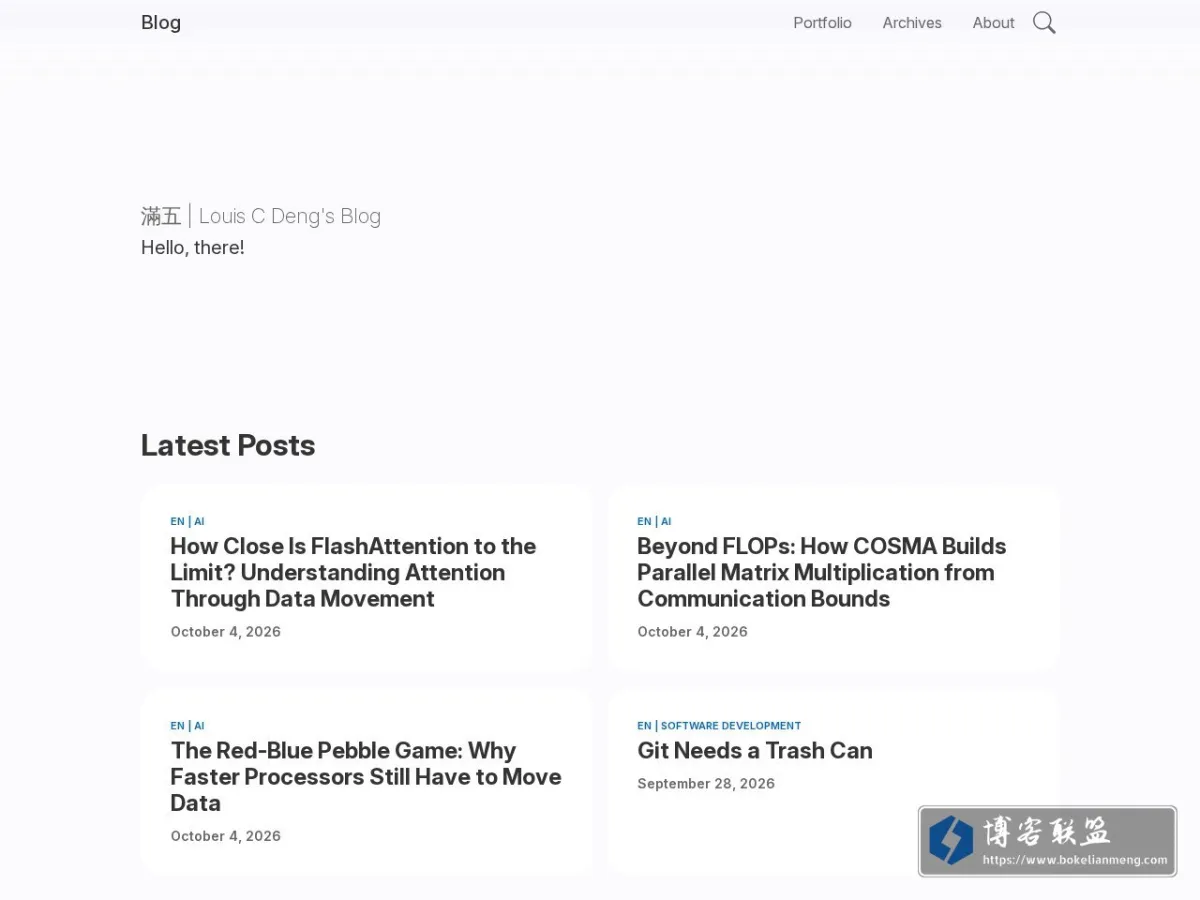The height and width of the screenshot is (900, 1200).
Task: Open the Archives menu item
Action: [x=912, y=23]
